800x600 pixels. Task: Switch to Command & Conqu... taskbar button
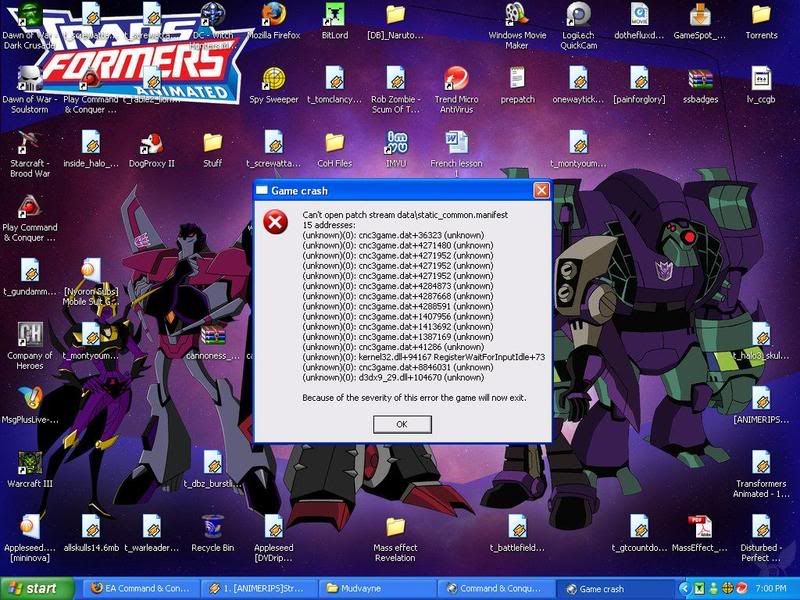pos(494,589)
